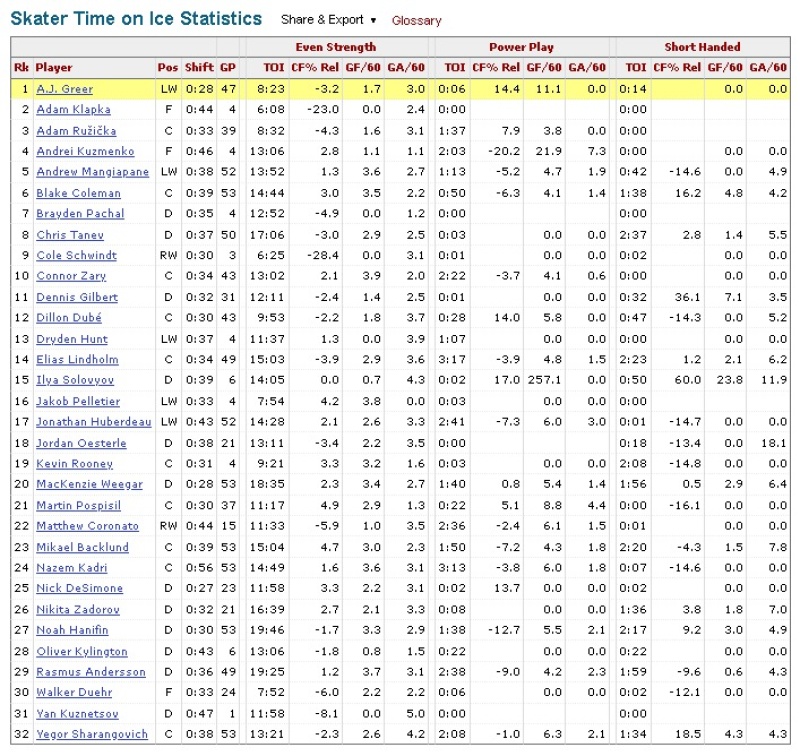Open Ilya Solovyov player link

[x=75, y=380]
